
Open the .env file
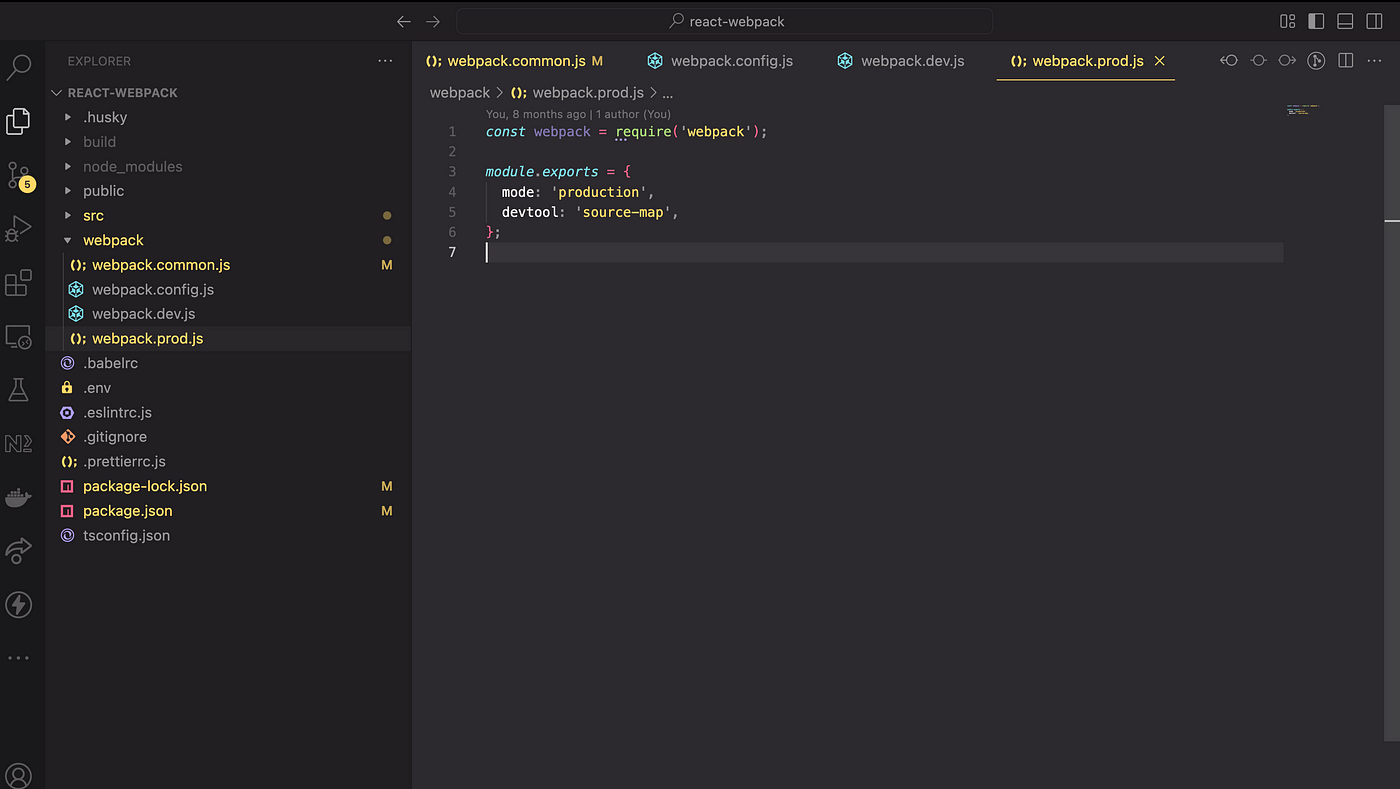click(228, 388)
